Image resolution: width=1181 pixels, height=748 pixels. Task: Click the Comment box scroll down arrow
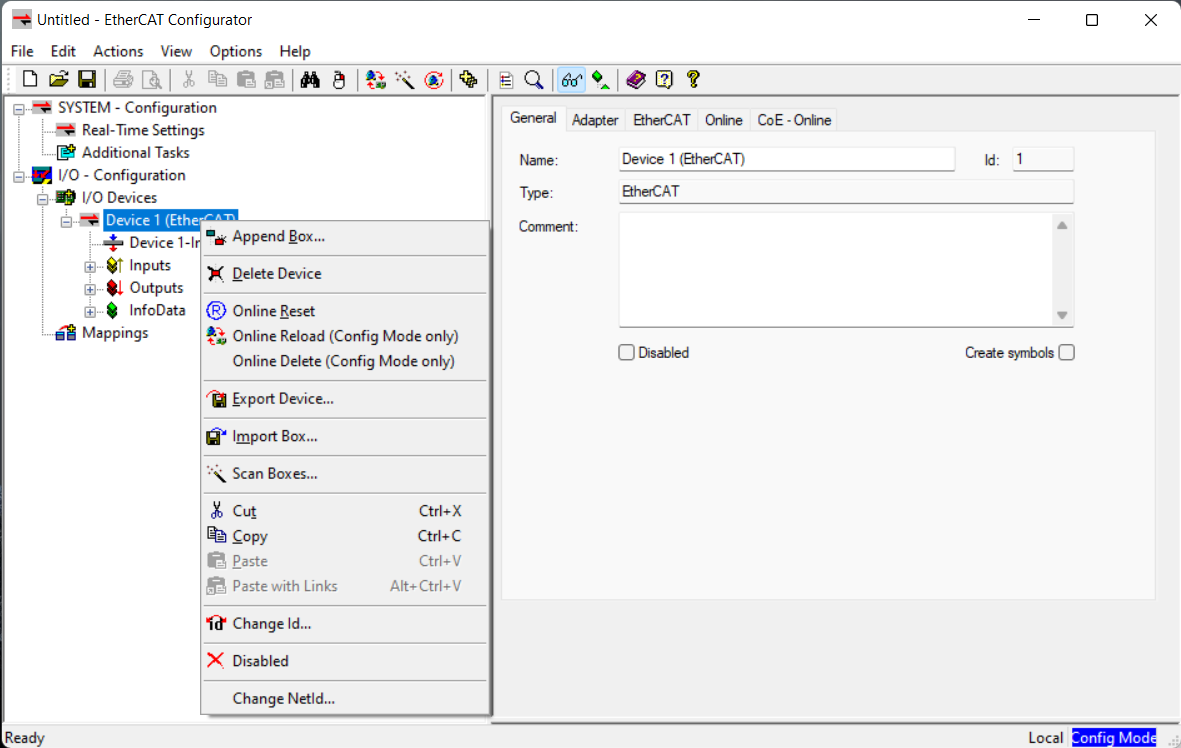1062,315
